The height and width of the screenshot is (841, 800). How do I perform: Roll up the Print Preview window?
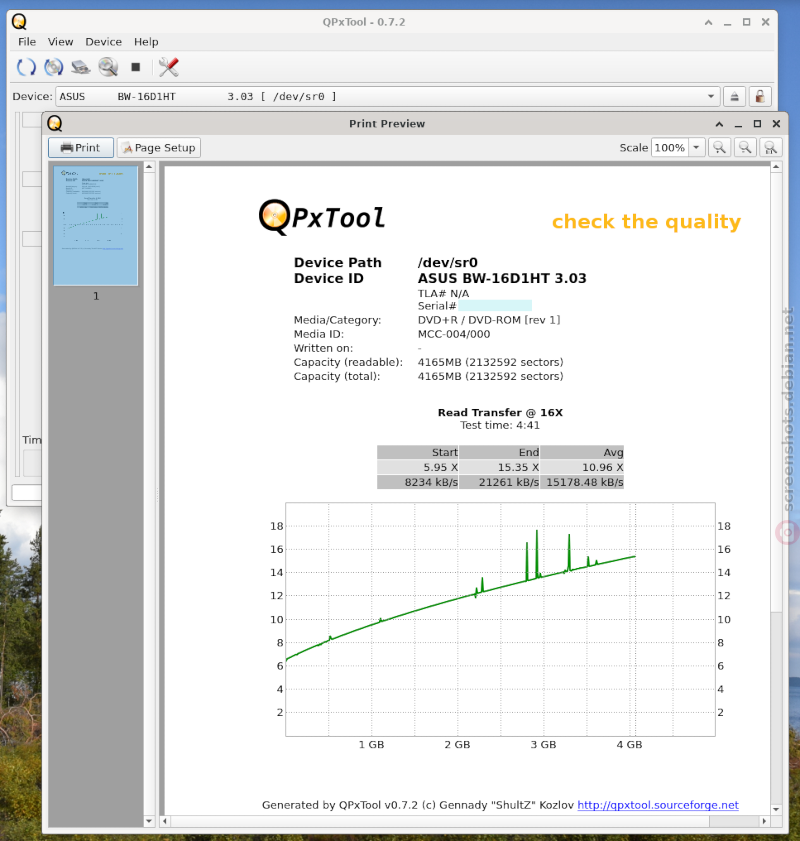[720, 124]
